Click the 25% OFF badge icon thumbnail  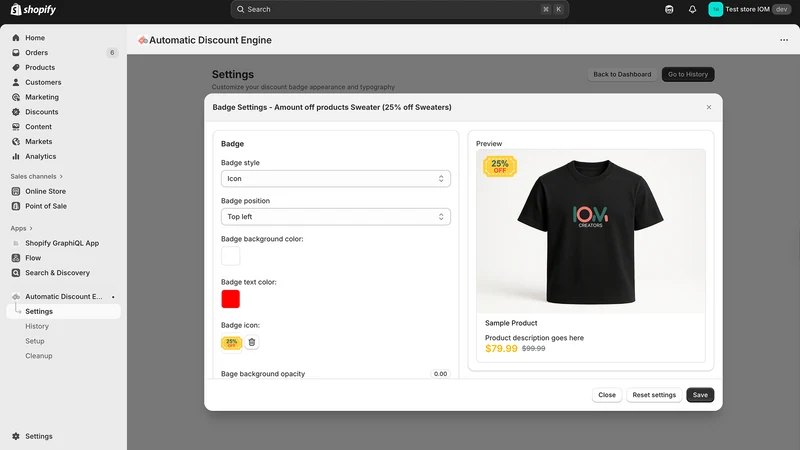point(232,342)
